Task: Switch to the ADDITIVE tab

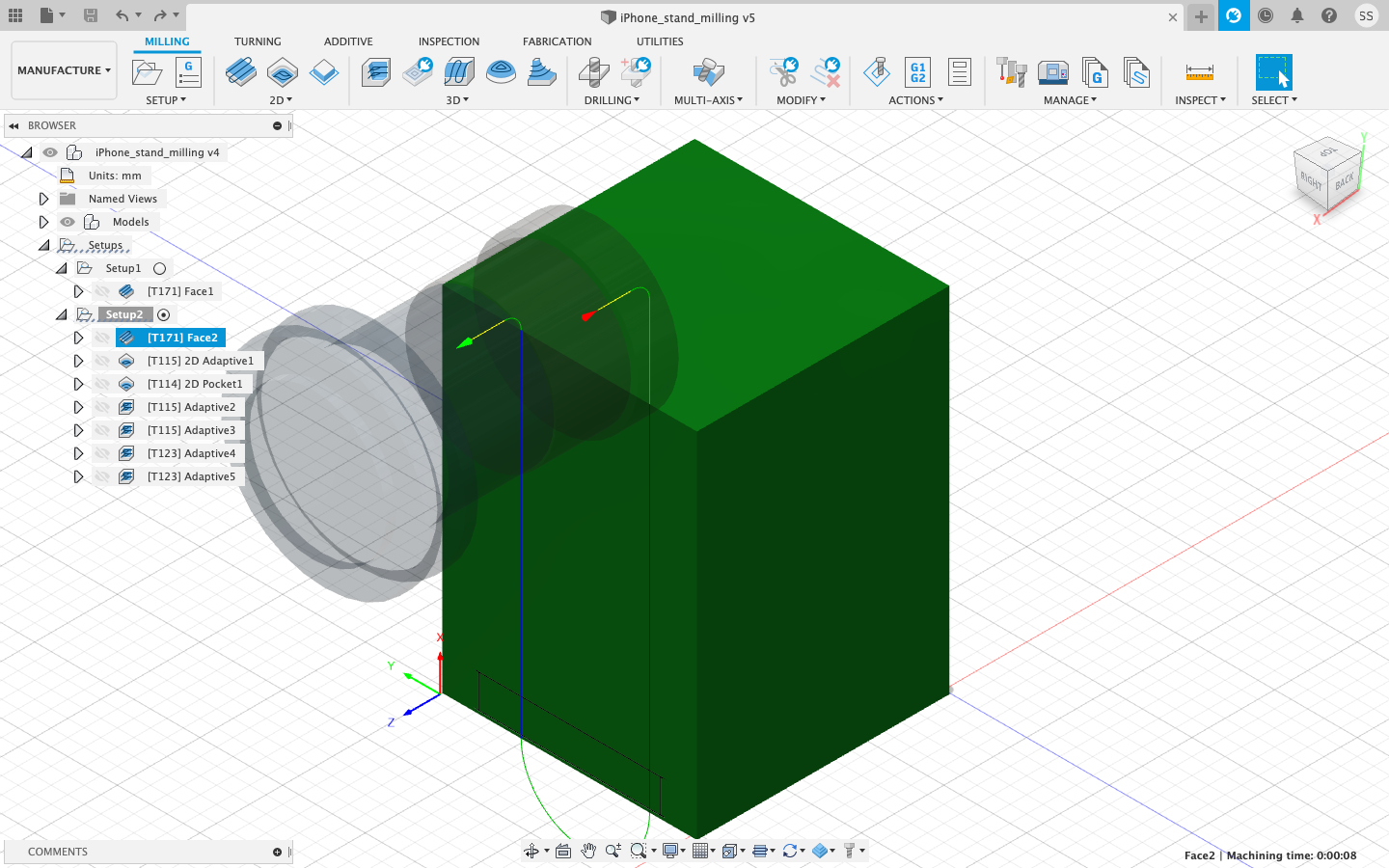Action: tap(348, 41)
